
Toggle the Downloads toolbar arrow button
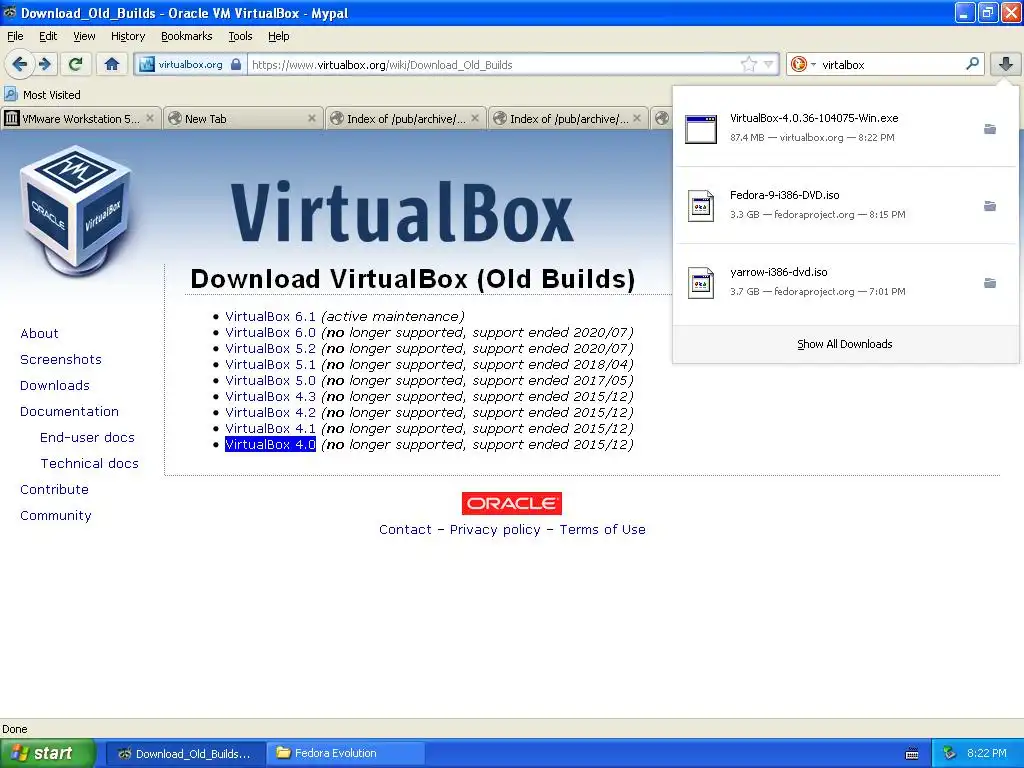[1005, 64]
